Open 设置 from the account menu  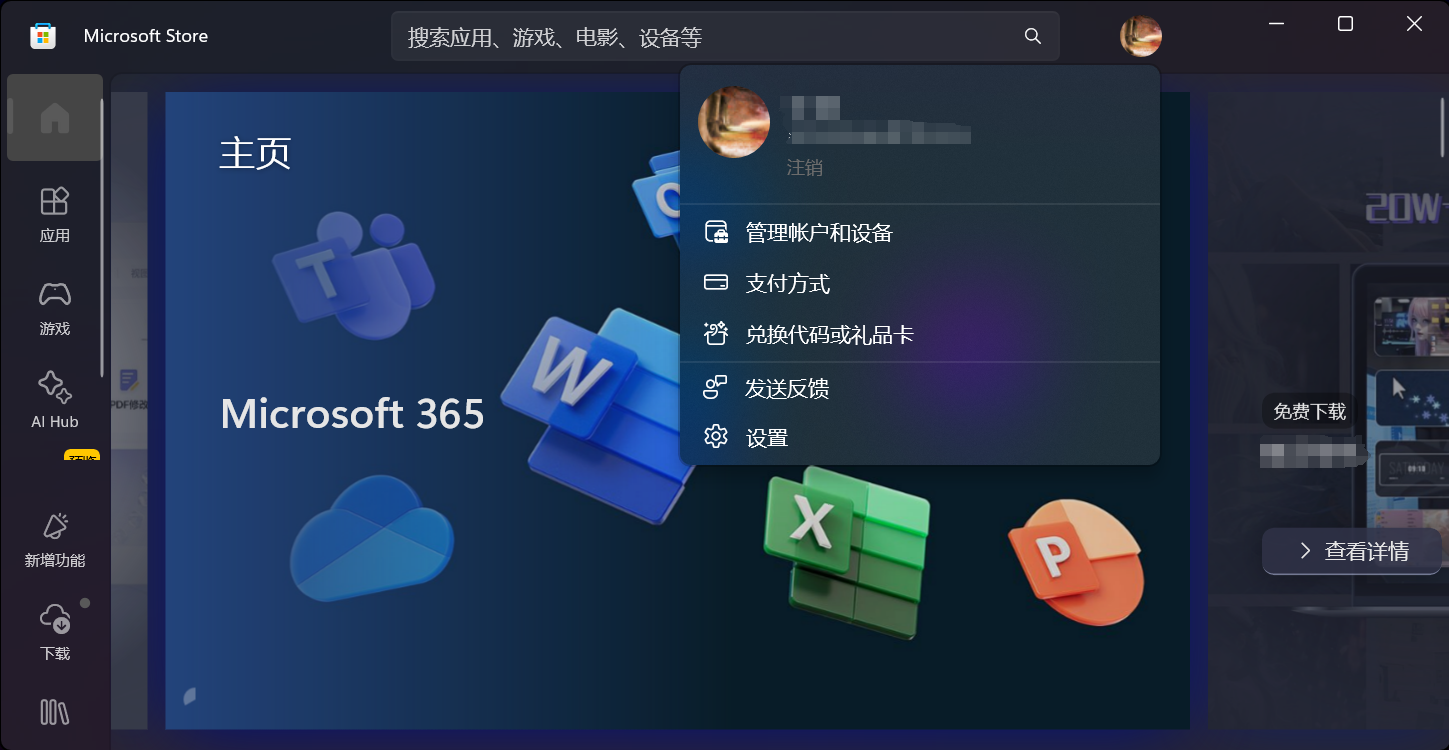[920, 438]
